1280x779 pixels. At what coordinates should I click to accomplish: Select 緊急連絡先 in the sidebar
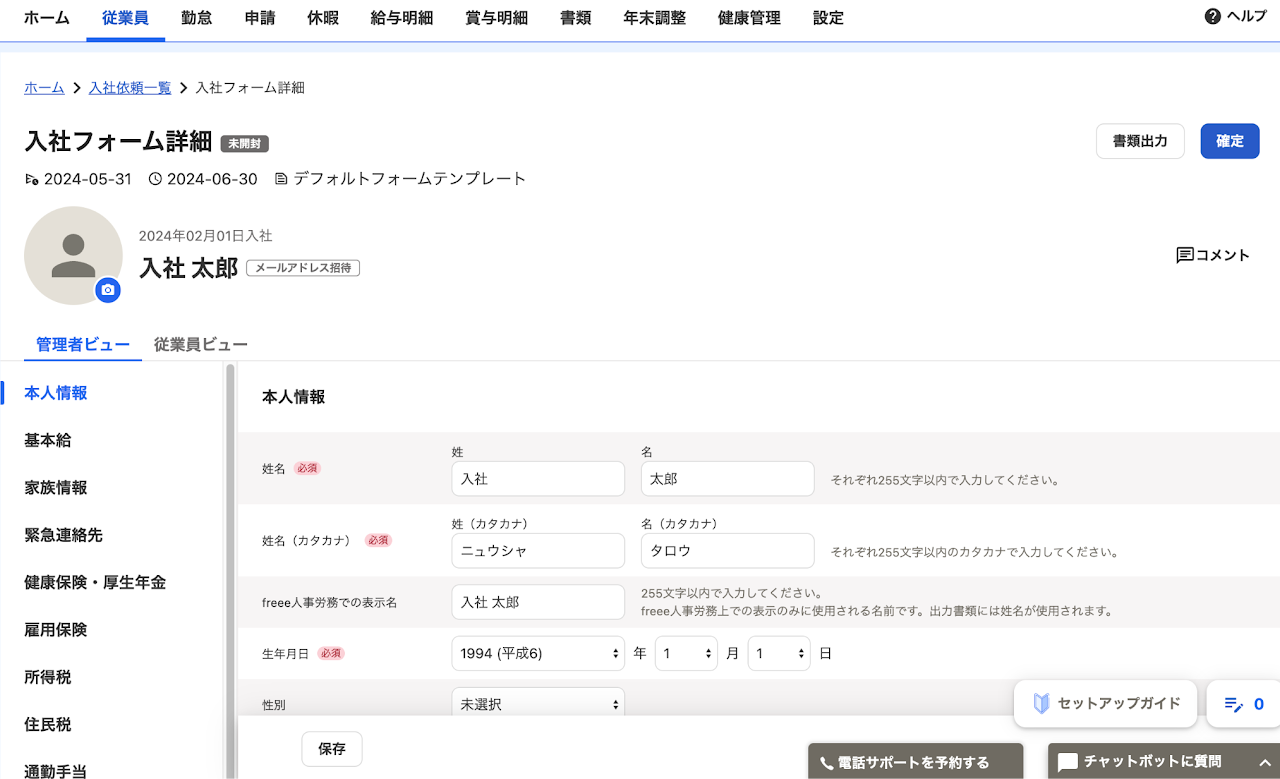pyautogui.click(x=62, y=535)
